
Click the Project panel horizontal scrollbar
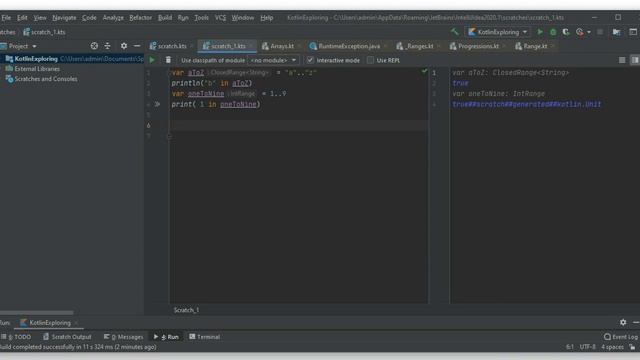[37, 313]
